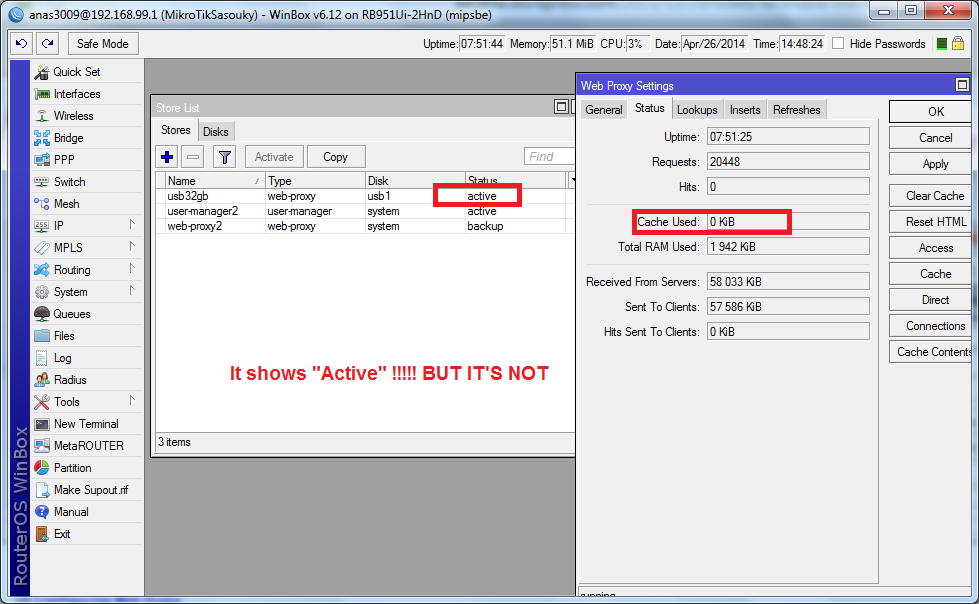Viewport: 979px width, 604px height.
Task: Open the Manual help icon
Action: [42, 512]
